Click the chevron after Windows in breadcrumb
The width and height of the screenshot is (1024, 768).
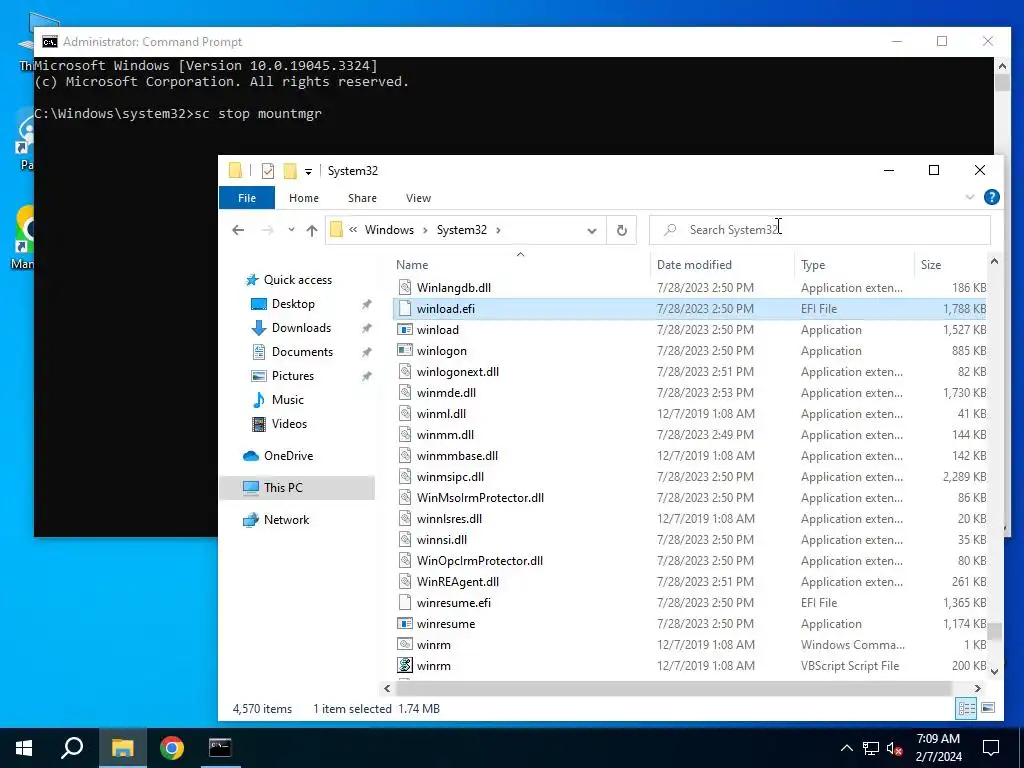[x=425, y=230]
